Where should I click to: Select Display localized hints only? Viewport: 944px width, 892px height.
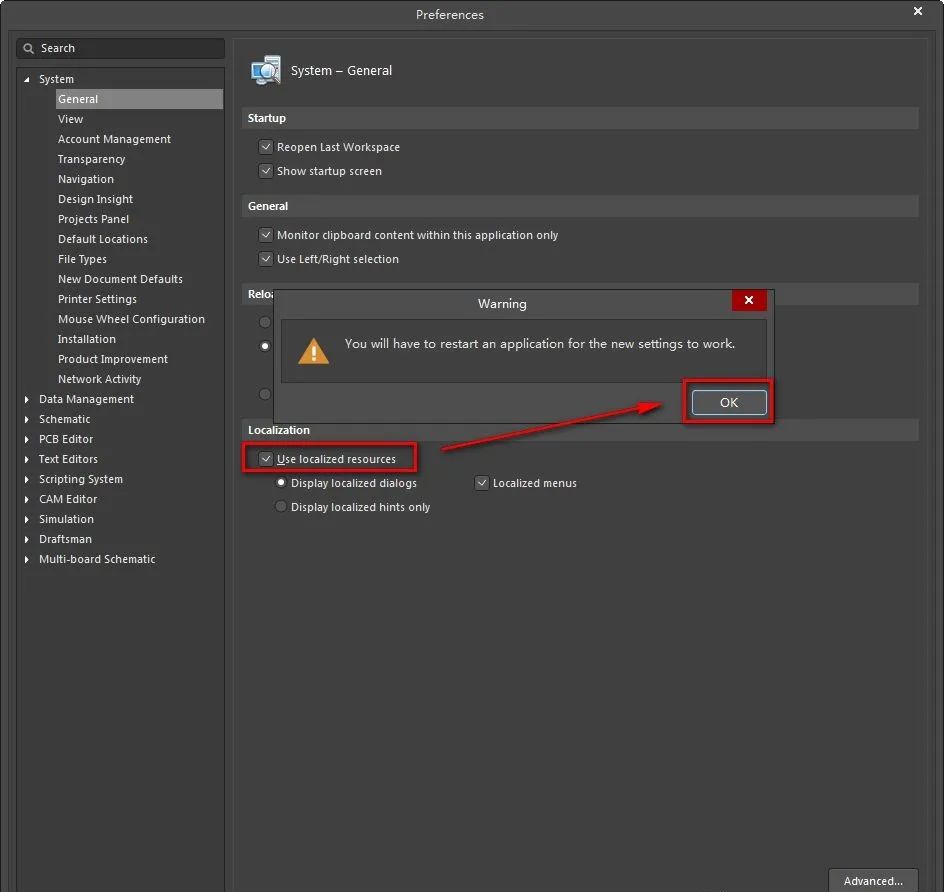click(281, 507)
